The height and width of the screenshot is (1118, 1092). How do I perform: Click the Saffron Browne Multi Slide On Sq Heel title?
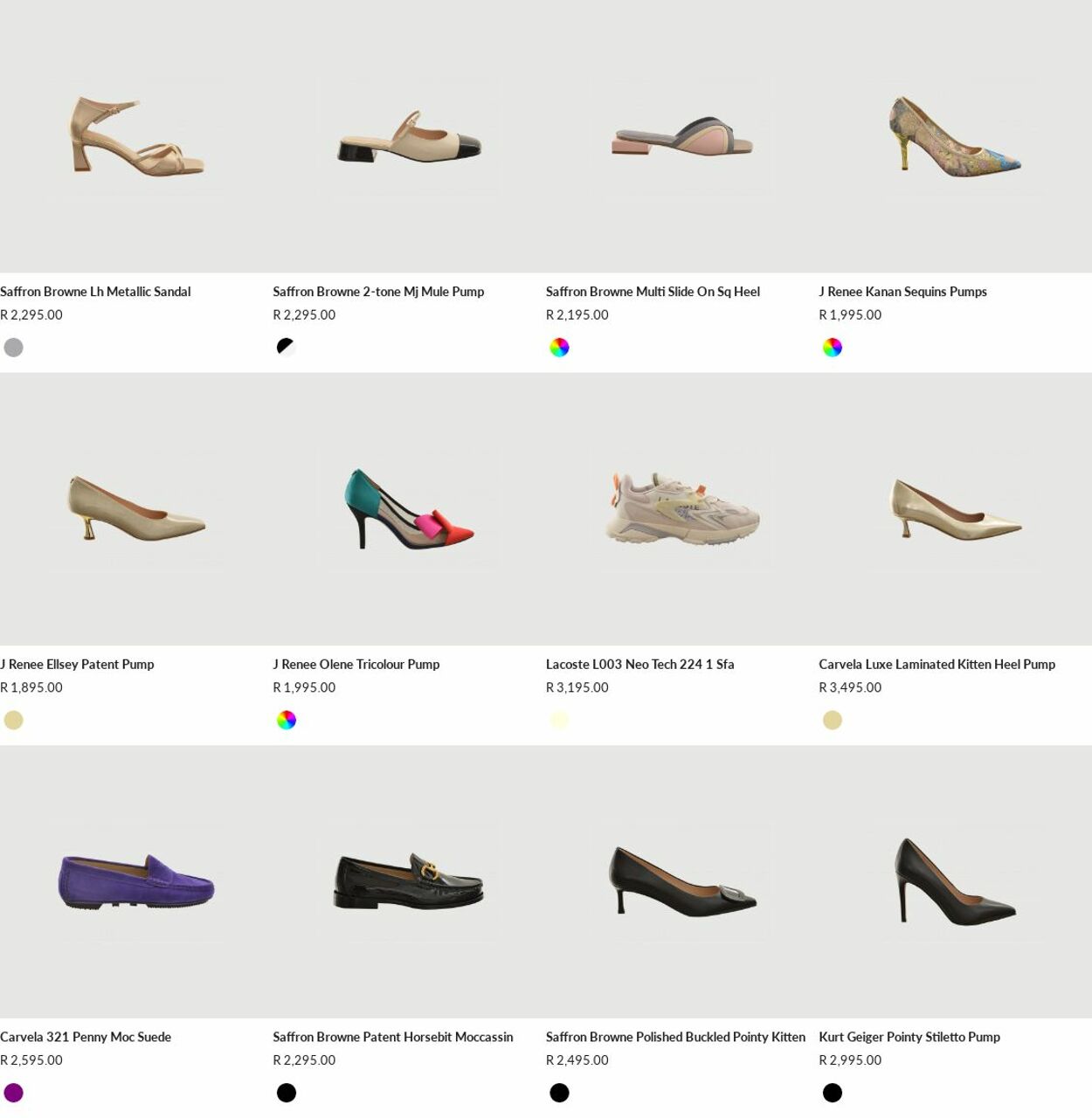pyautogui.click(x=653, y=292)
